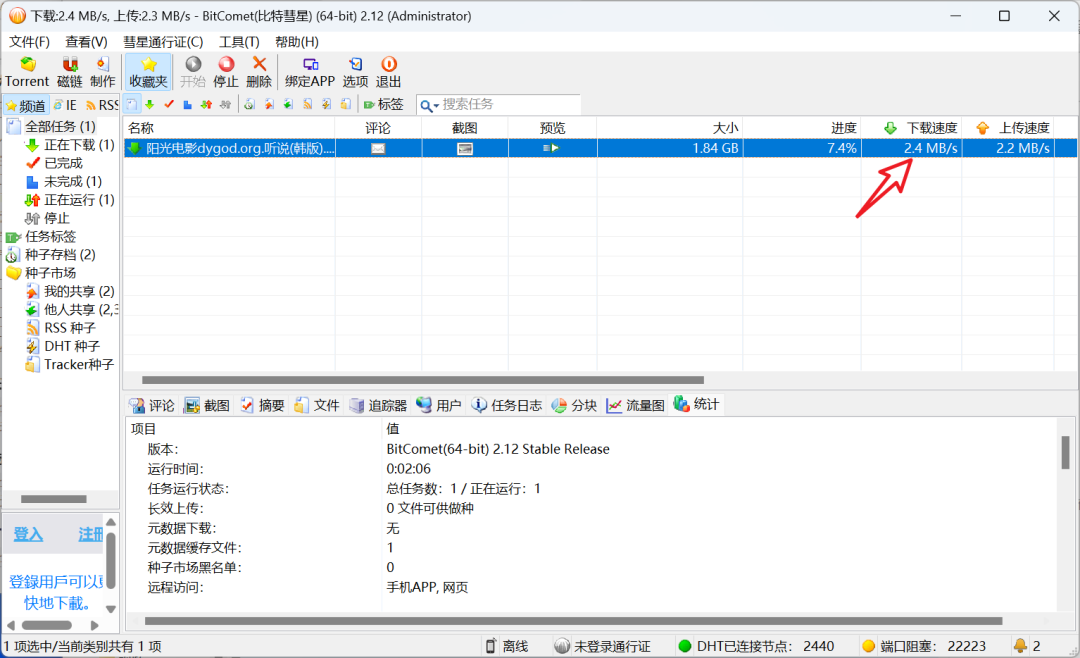Click the 开始 start button

coord(193,72)
